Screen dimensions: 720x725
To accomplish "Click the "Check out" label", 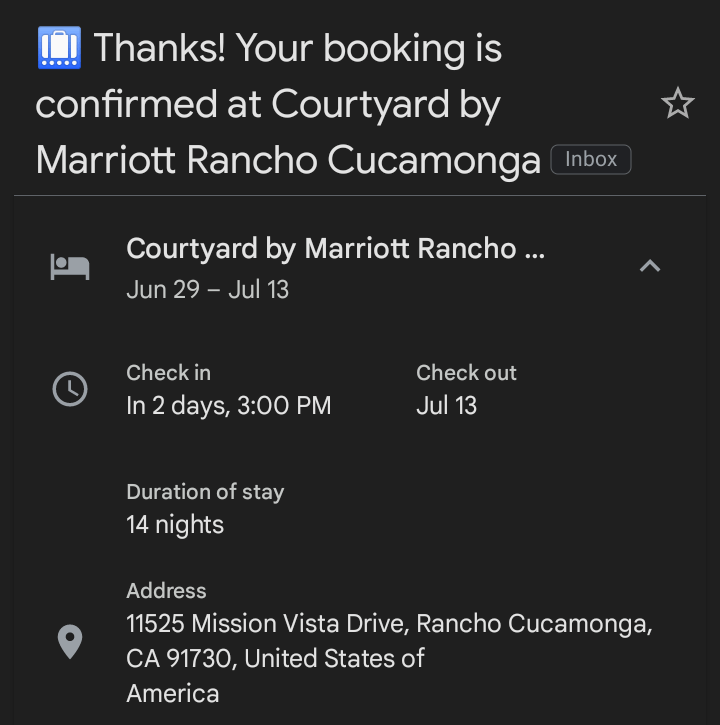I will tap(466, 373).
